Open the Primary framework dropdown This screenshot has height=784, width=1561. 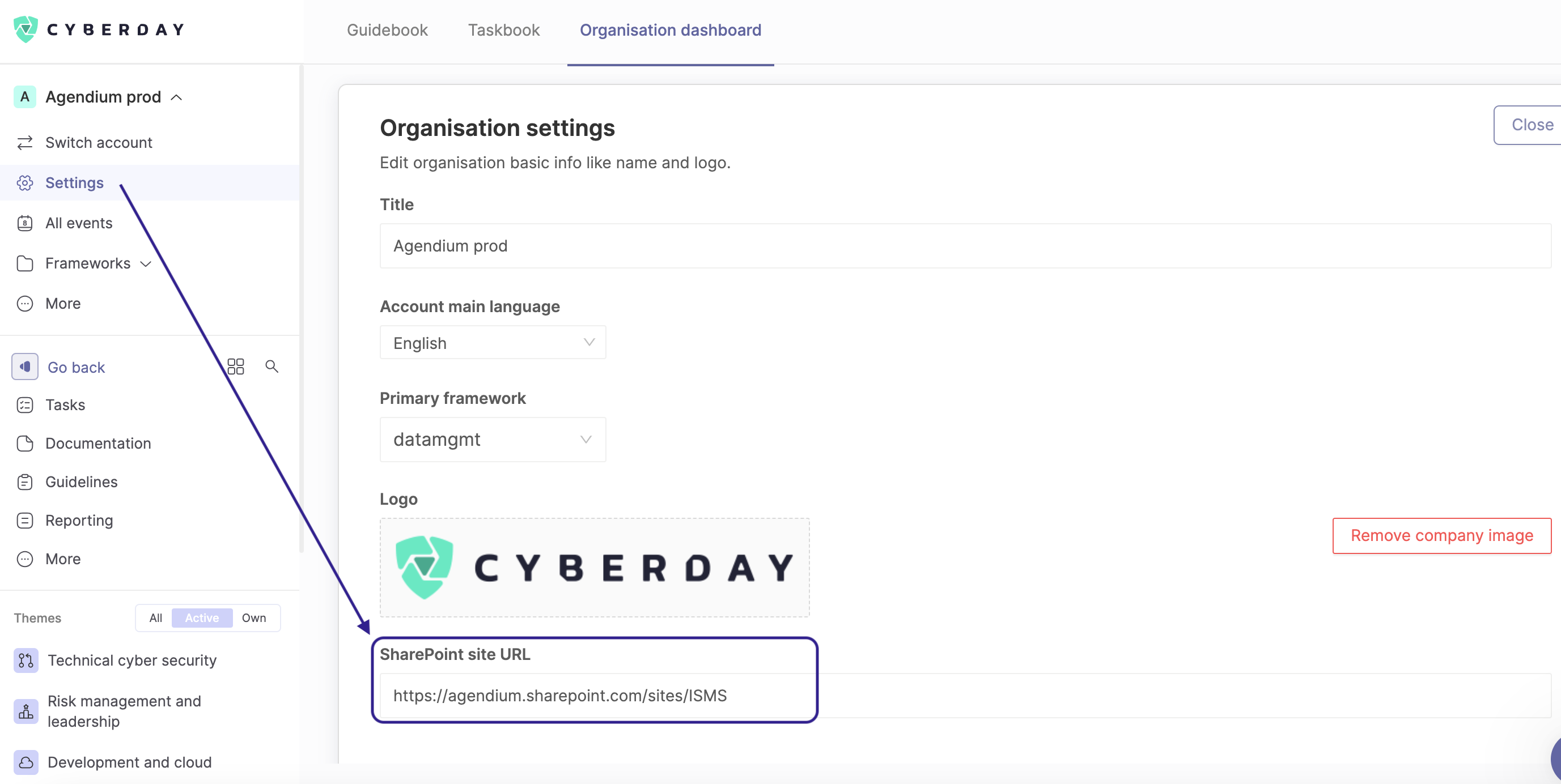pos(493,440)
